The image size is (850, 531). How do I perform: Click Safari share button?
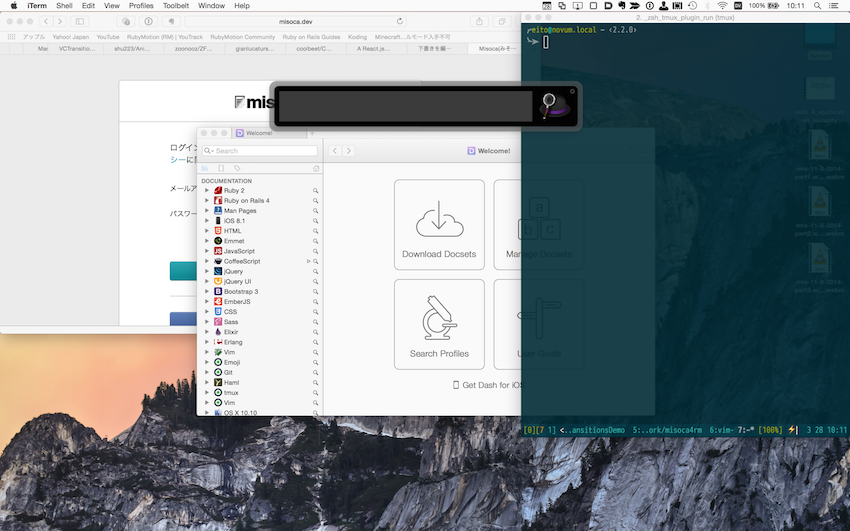pos(479,22)
